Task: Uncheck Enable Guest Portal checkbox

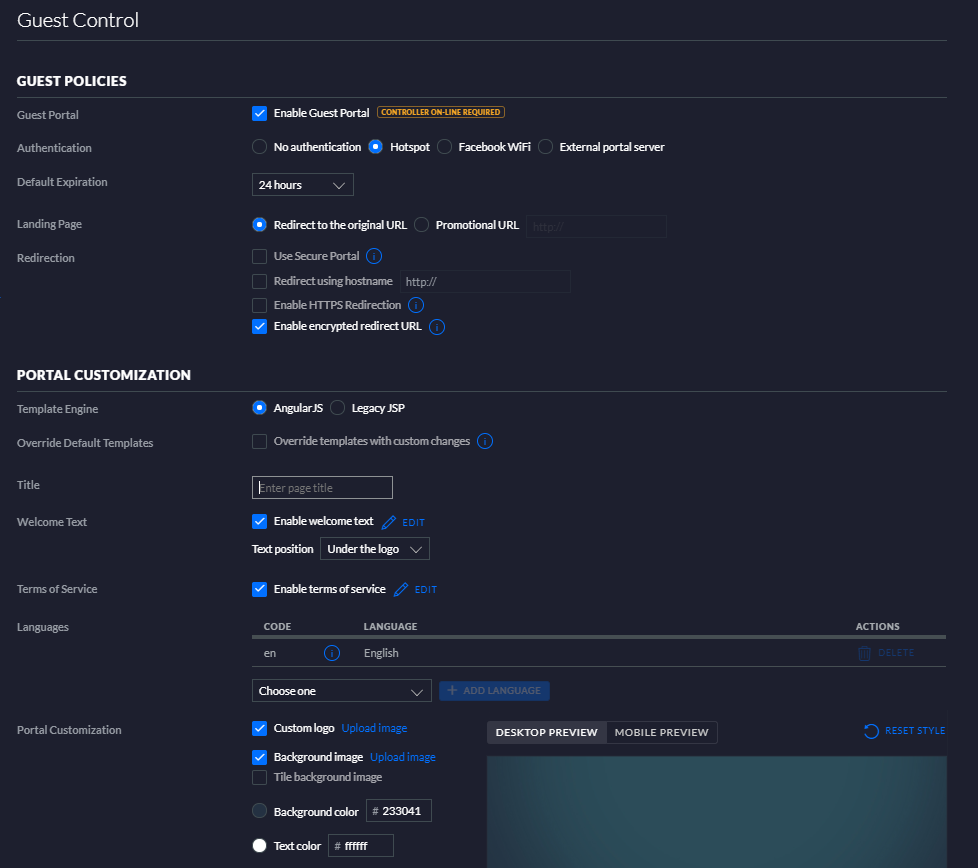Action: point(259,113)
